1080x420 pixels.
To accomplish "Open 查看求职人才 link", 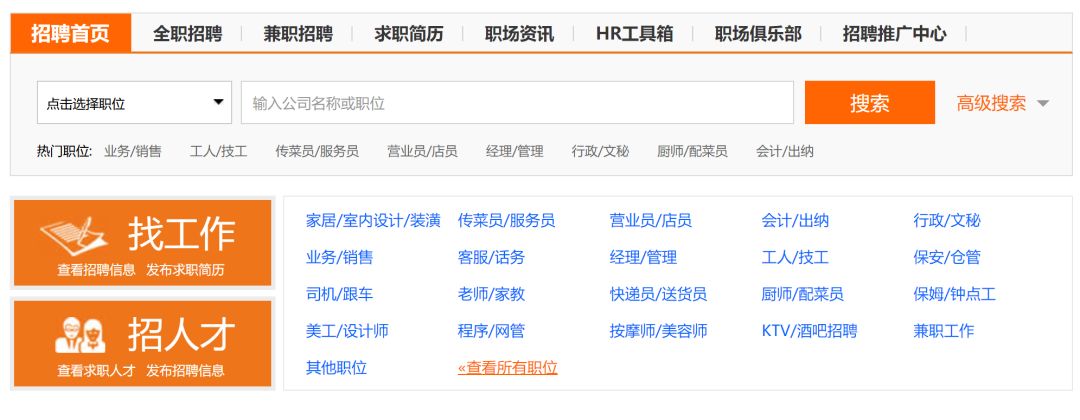I will 96,370.
